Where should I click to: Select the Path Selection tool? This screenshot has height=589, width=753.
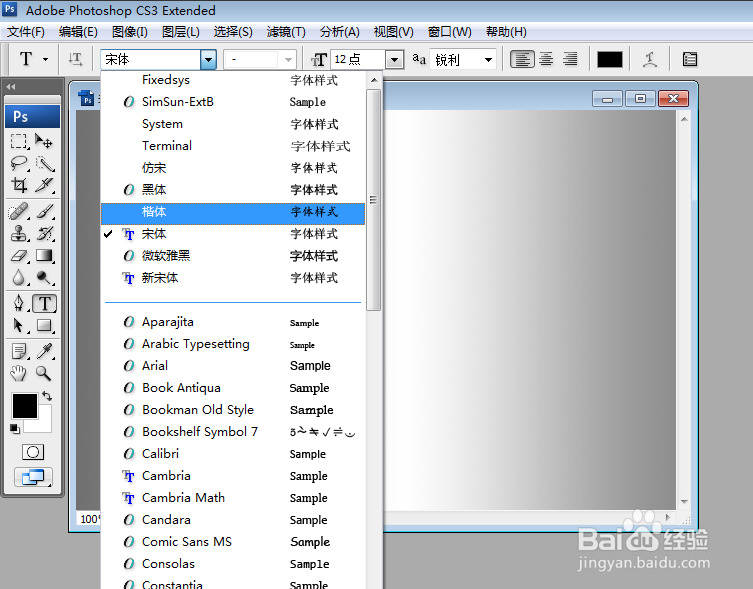pyautogui.click(x=19, y=326)
